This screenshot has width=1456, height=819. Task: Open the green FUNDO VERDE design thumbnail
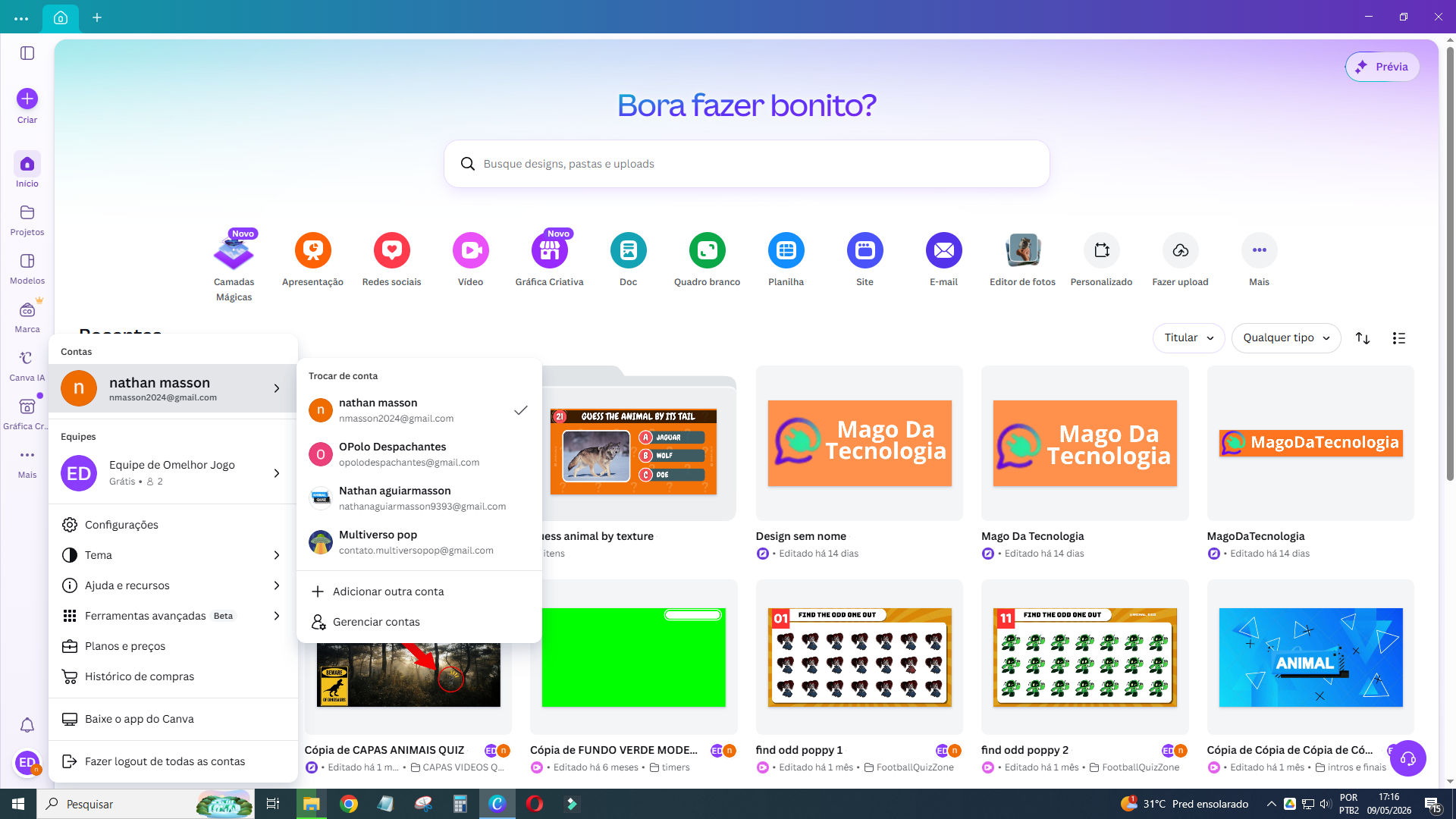point(634,657)
